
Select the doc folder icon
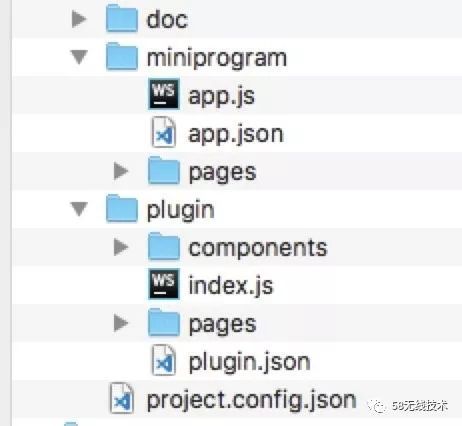(x=122, y=19)
